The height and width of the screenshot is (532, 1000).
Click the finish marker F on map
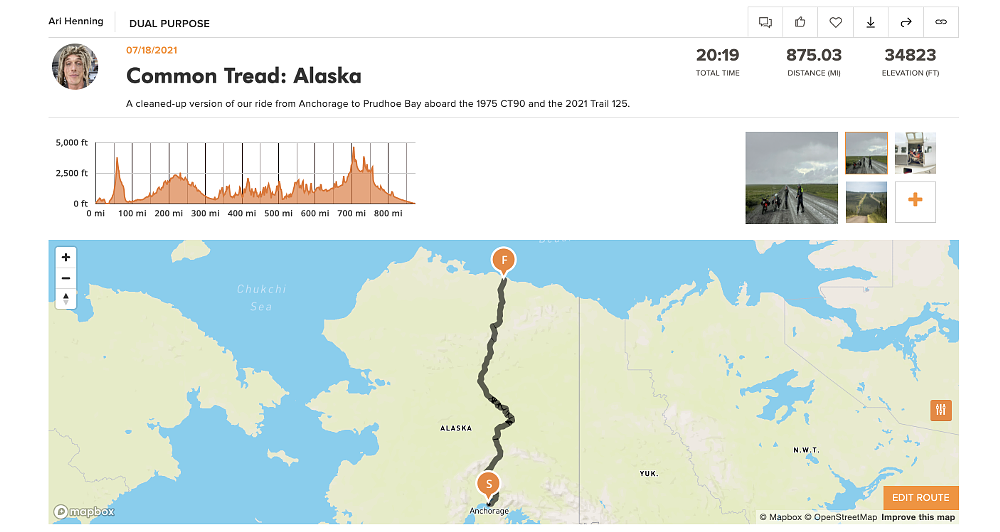pos(505,261)
